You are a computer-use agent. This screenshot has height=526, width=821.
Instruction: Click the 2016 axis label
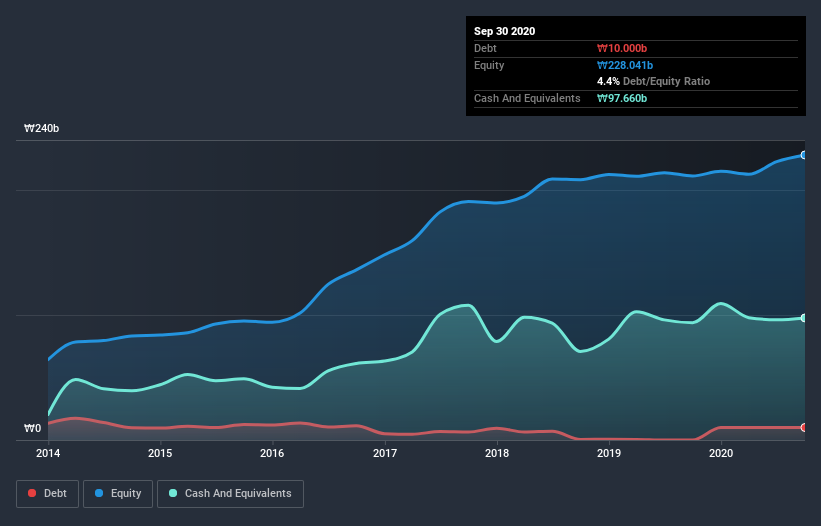[x=272, y=453]
